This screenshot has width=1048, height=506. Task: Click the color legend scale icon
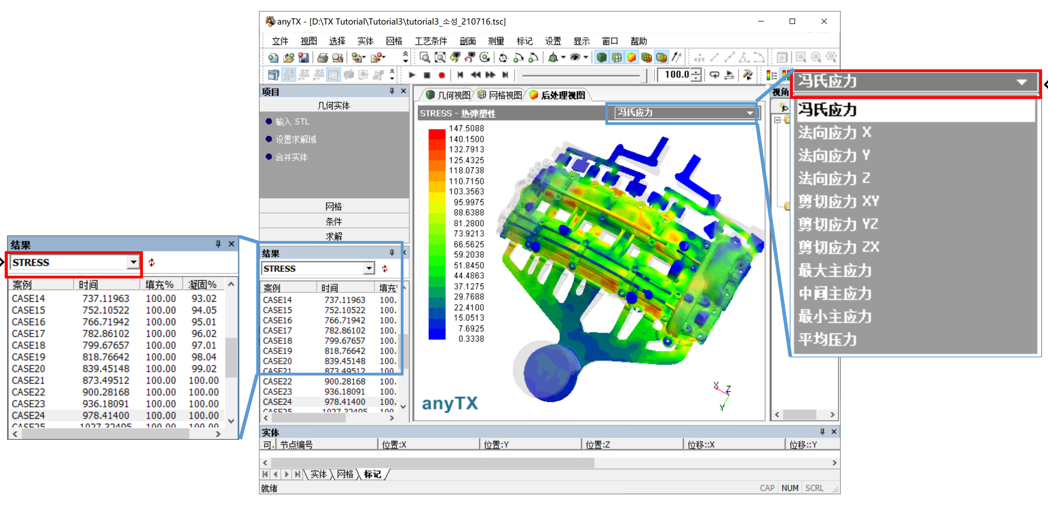[770, 75]
